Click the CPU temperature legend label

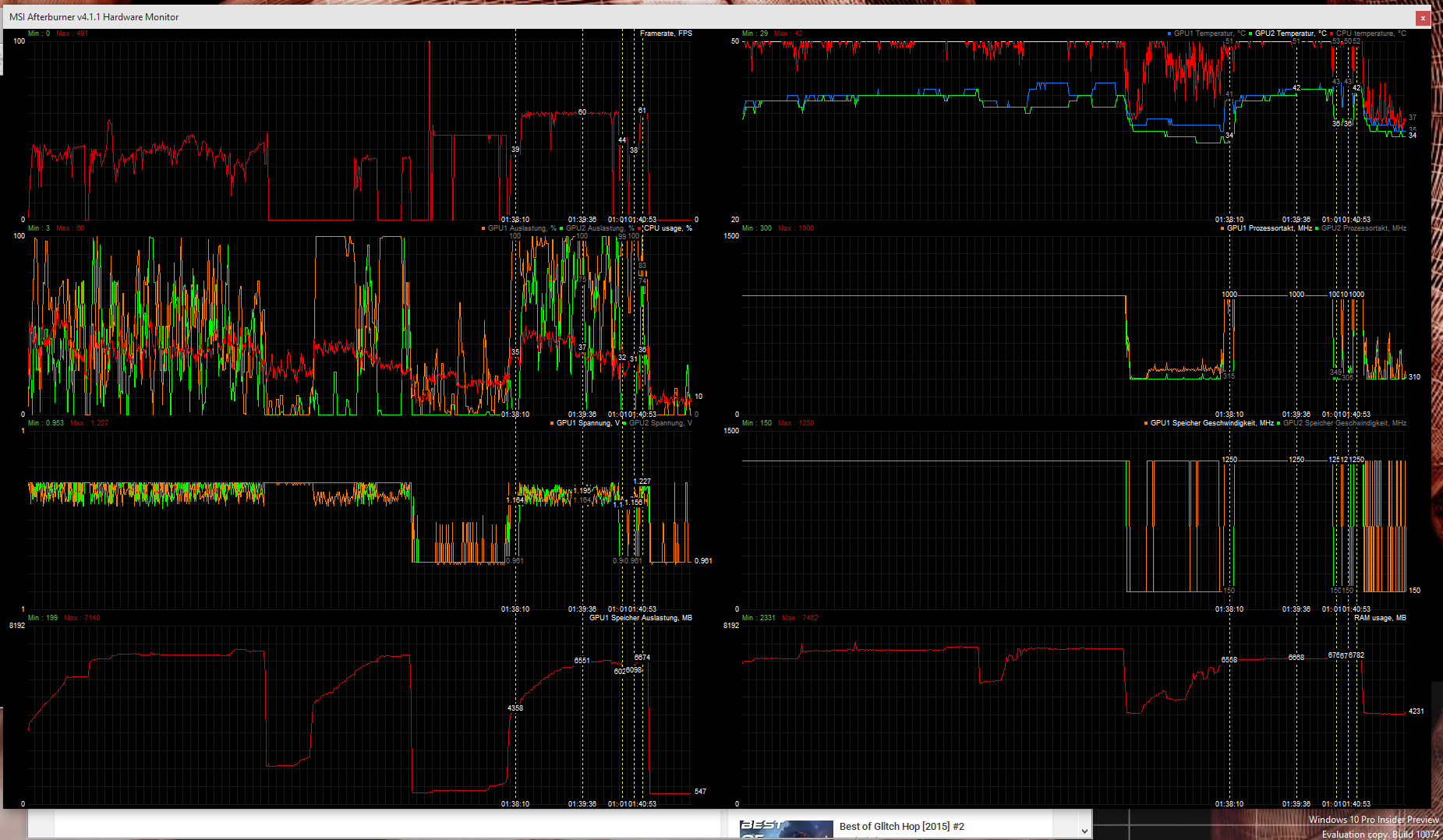1371,34
